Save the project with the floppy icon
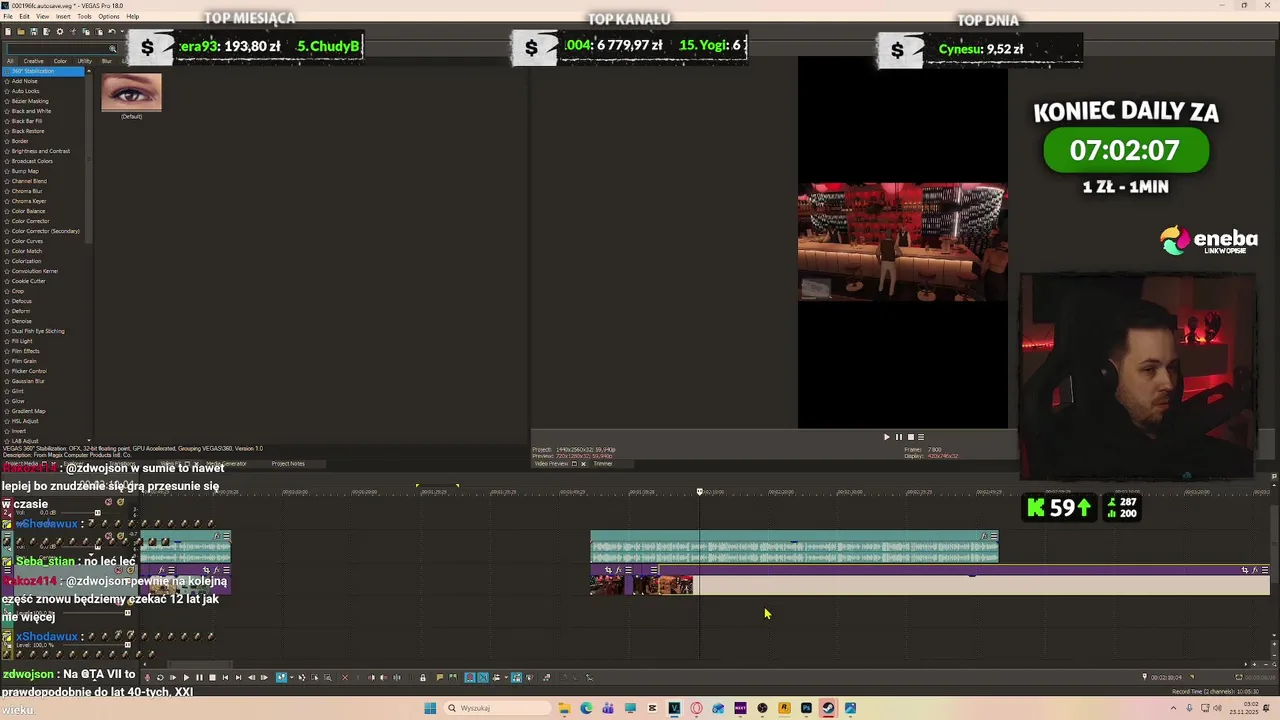The height and width of the screenshot is (720, 1280). (x=34, y=32)
